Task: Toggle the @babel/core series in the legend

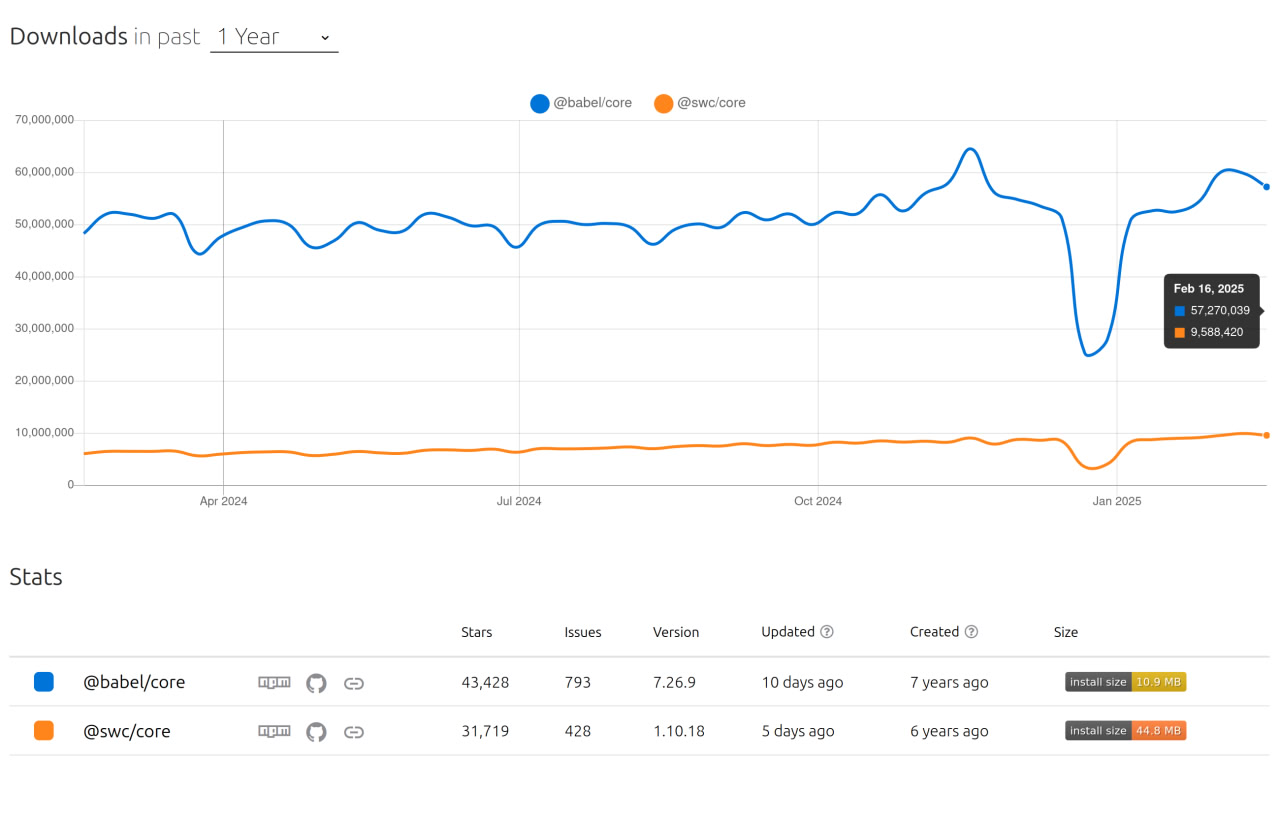Action: (580, 102)
